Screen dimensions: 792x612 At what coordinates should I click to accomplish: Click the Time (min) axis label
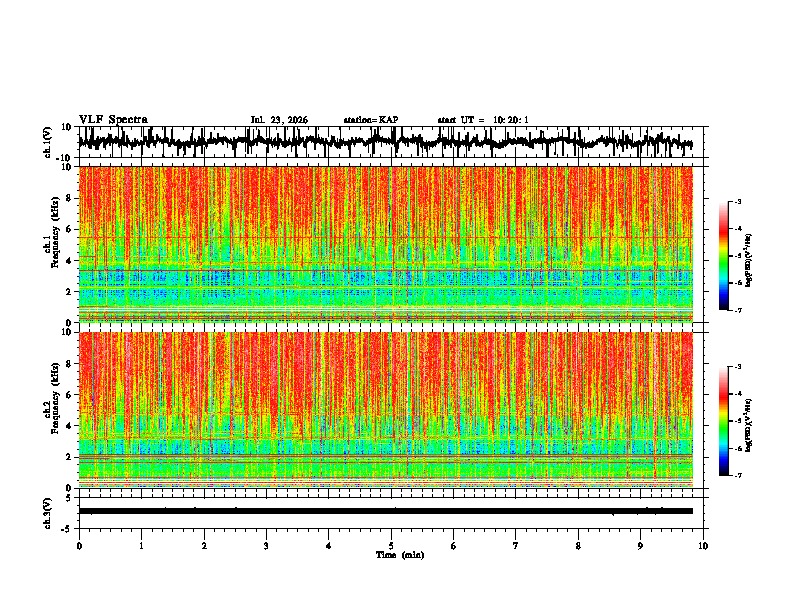(400, 555)
